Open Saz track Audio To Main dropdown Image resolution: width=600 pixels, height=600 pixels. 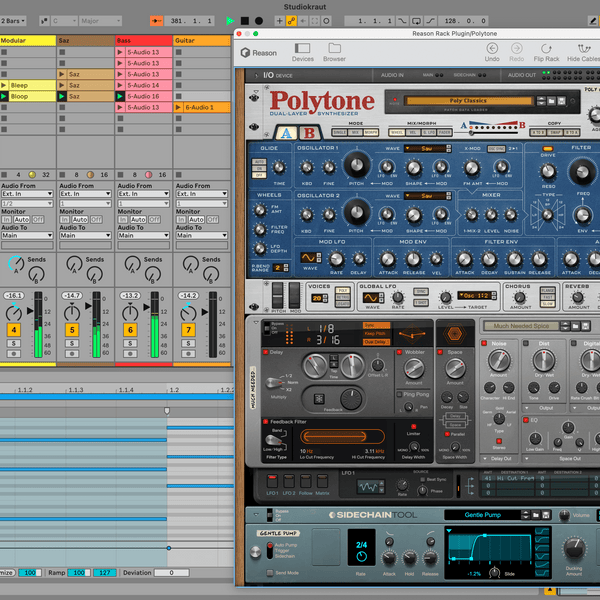click(x=85, y=235)
